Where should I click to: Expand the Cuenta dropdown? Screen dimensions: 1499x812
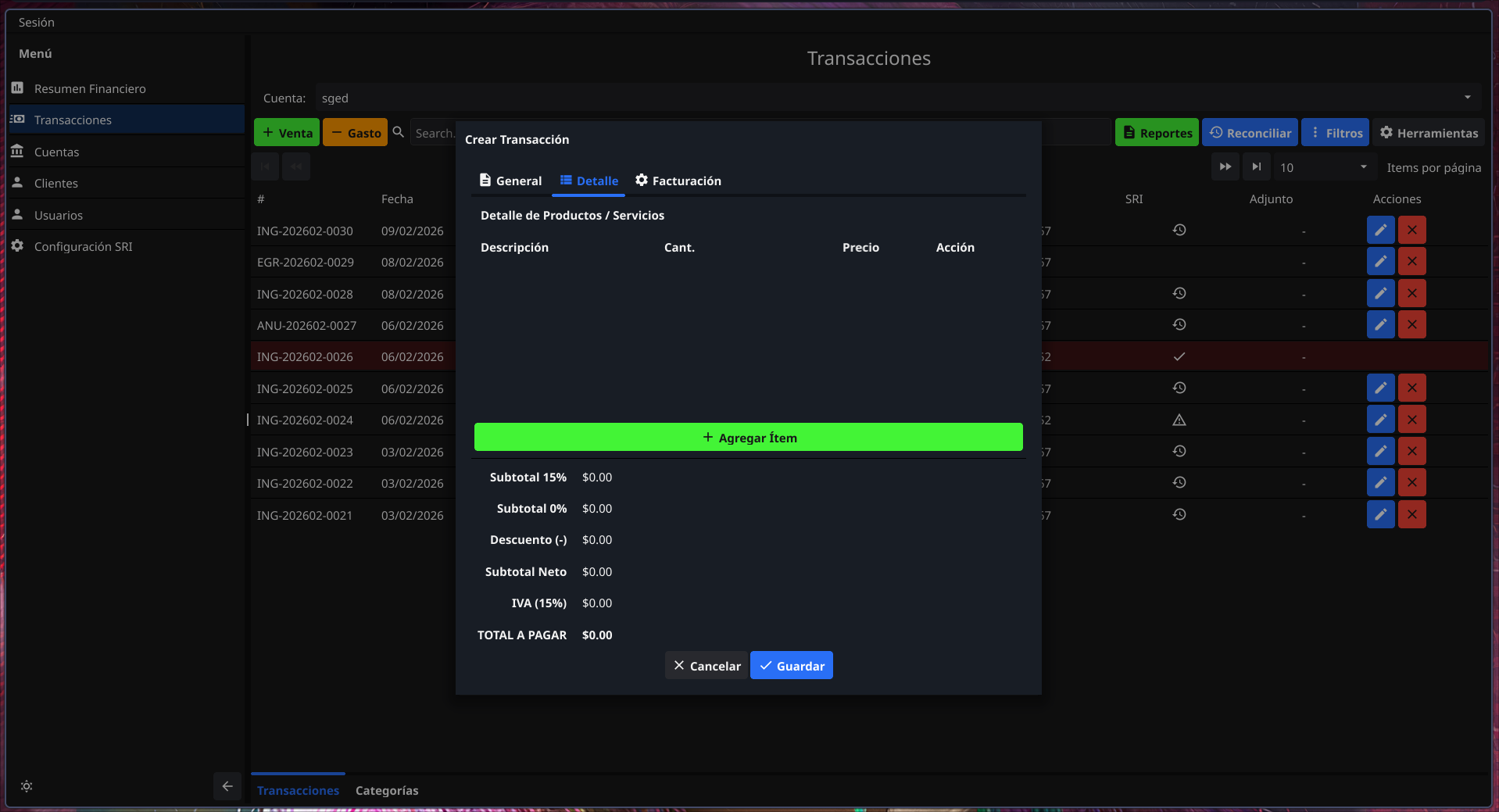[1467, 98]
